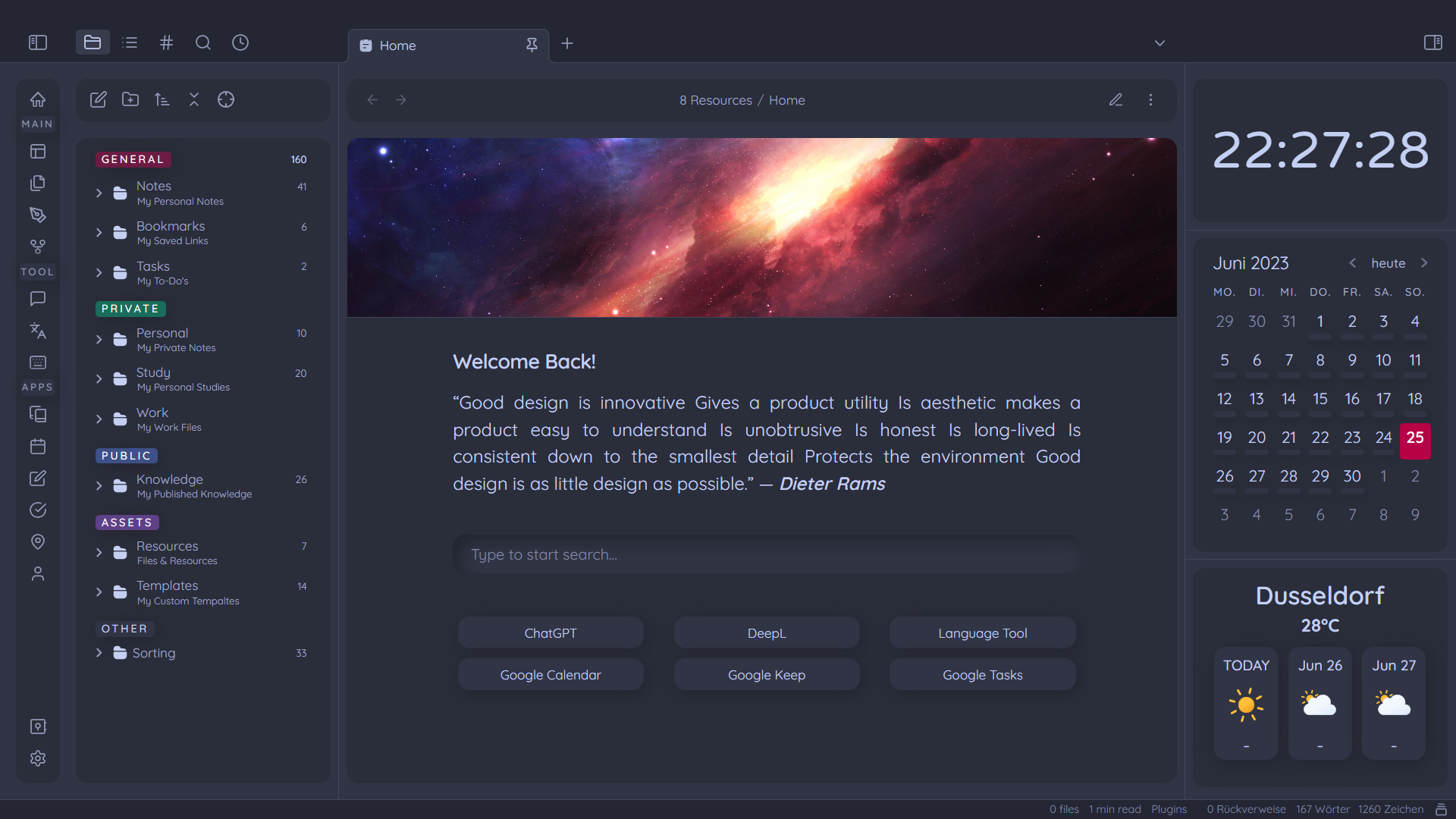1456x819 pixels.
Task: Open the Calendar icon in the ribbon
Action: 37,447
